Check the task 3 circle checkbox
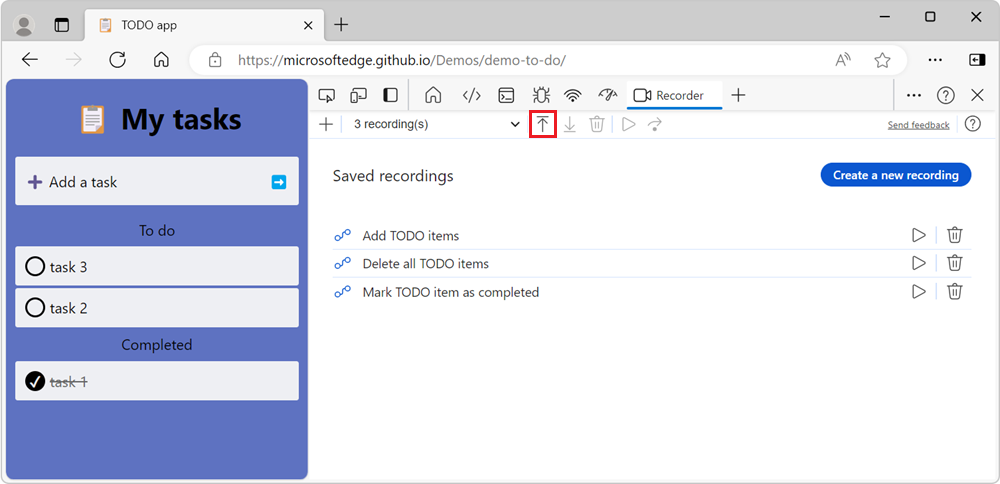This screenshot has height=484, width=1000. coord(34,267)
